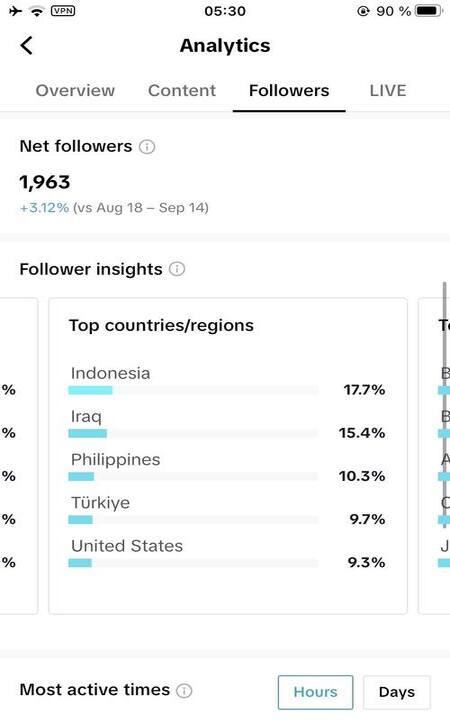Open the Net followers info icon
The height and width of the screenshot is (720, 450).
pyautogui.click(x=147, y=147)
